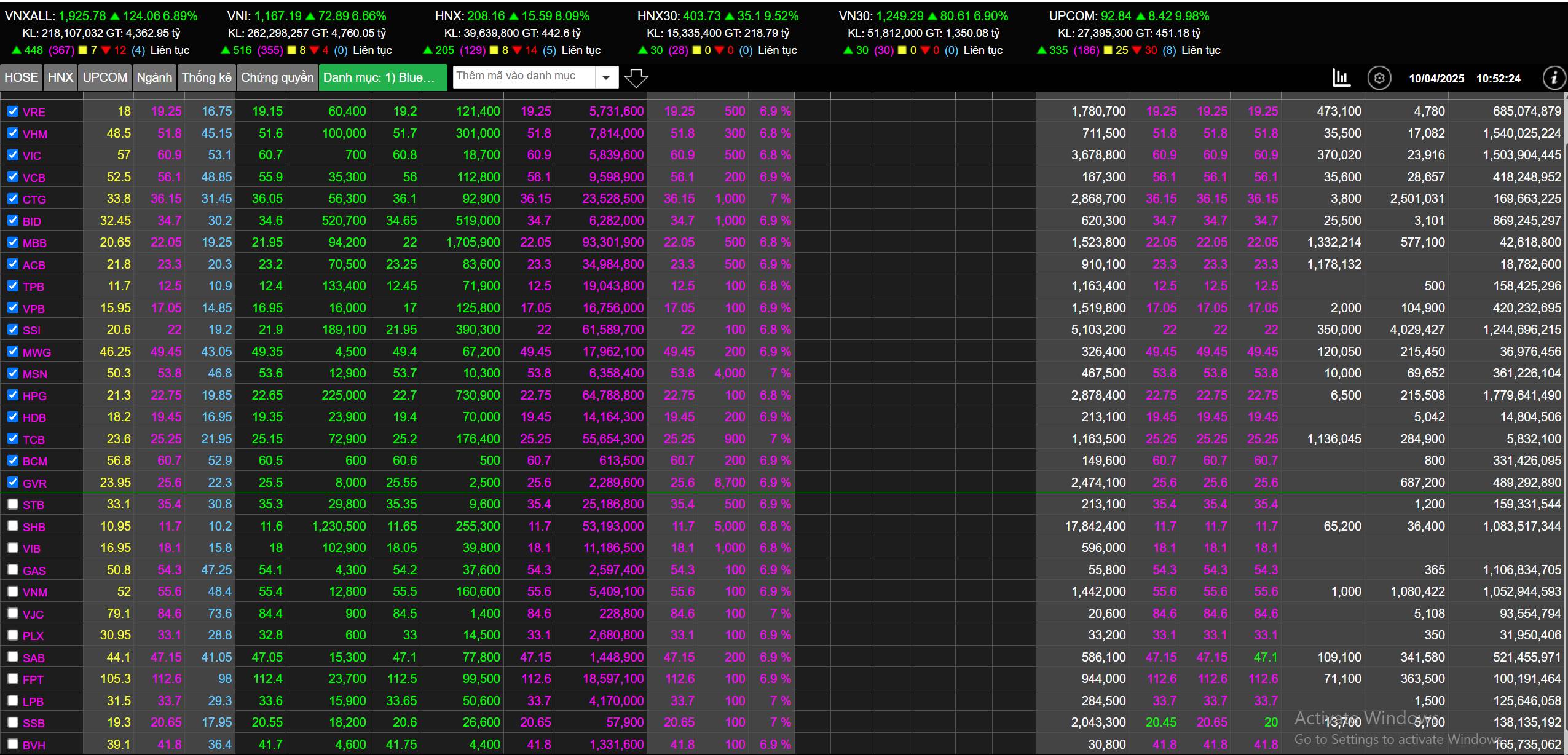Uncheck the HPG stock checkbox

(13, 395)
